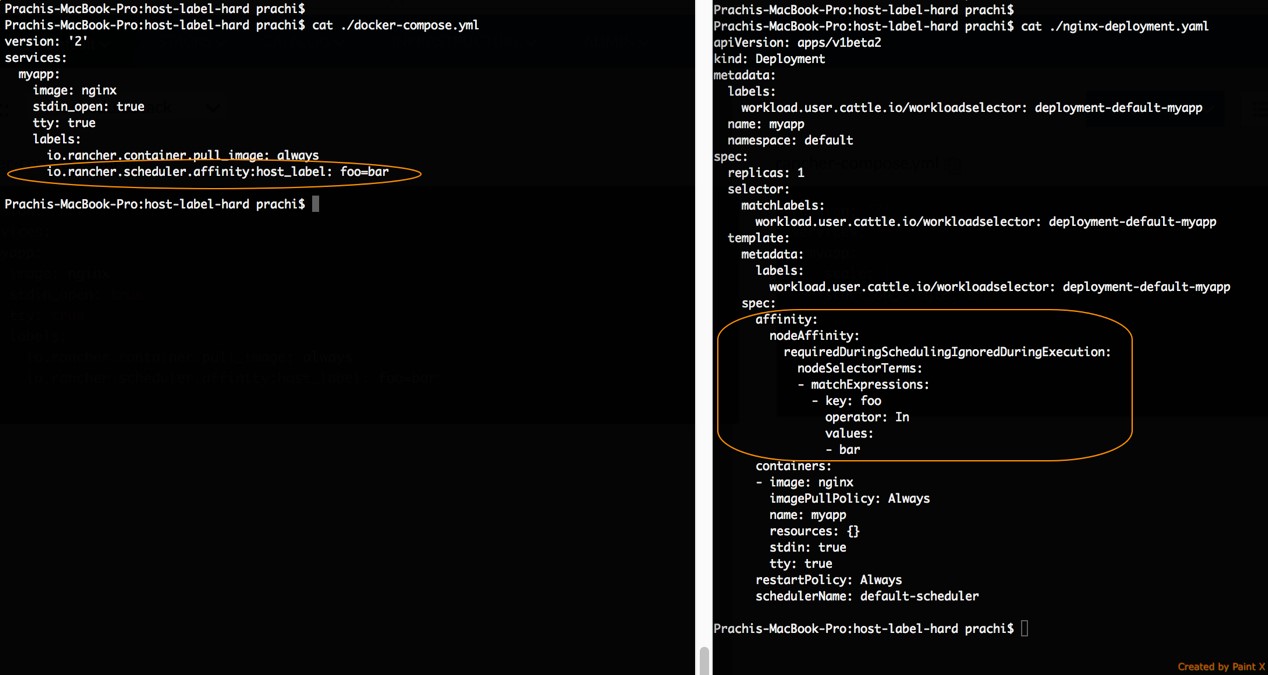Click the scrollbar thumb of the left terminal
Screen dimensions: 1268x675
704,661
